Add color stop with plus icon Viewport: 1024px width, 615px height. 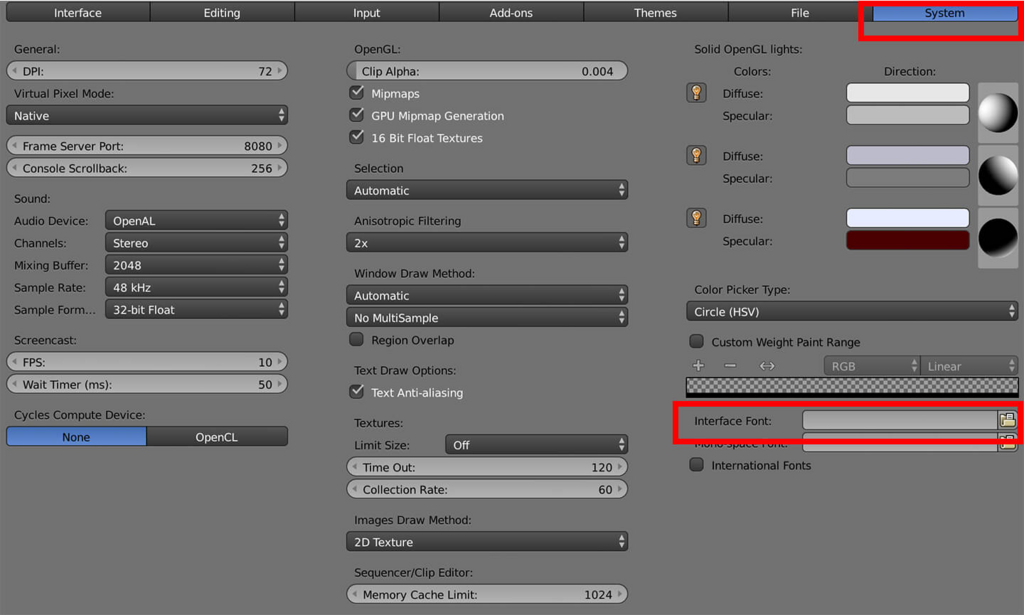[698, 366]
